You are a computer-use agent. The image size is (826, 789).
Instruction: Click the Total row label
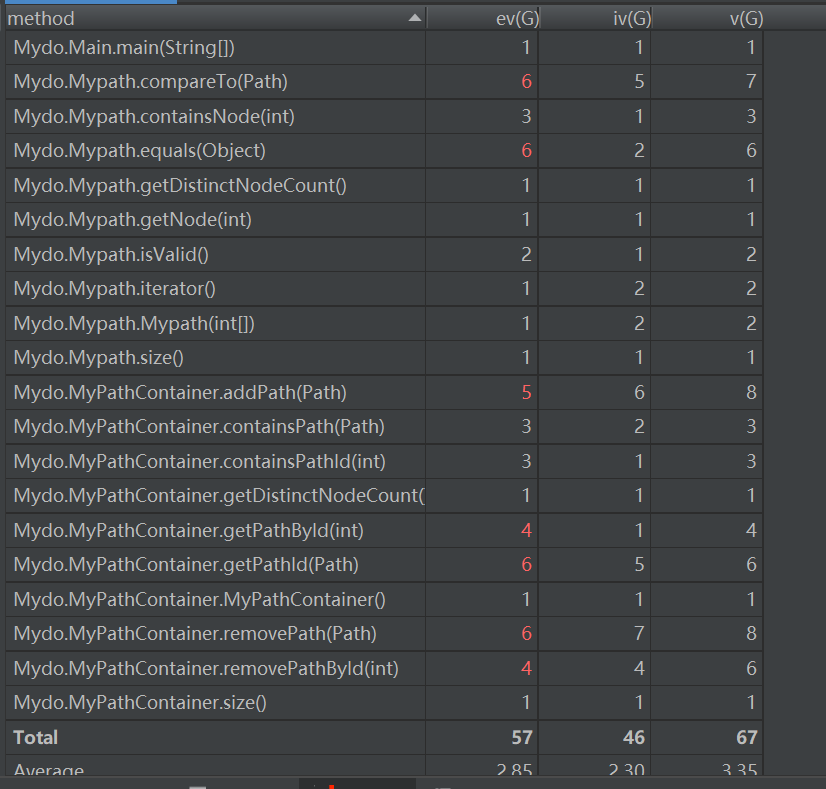coord(35,737)
